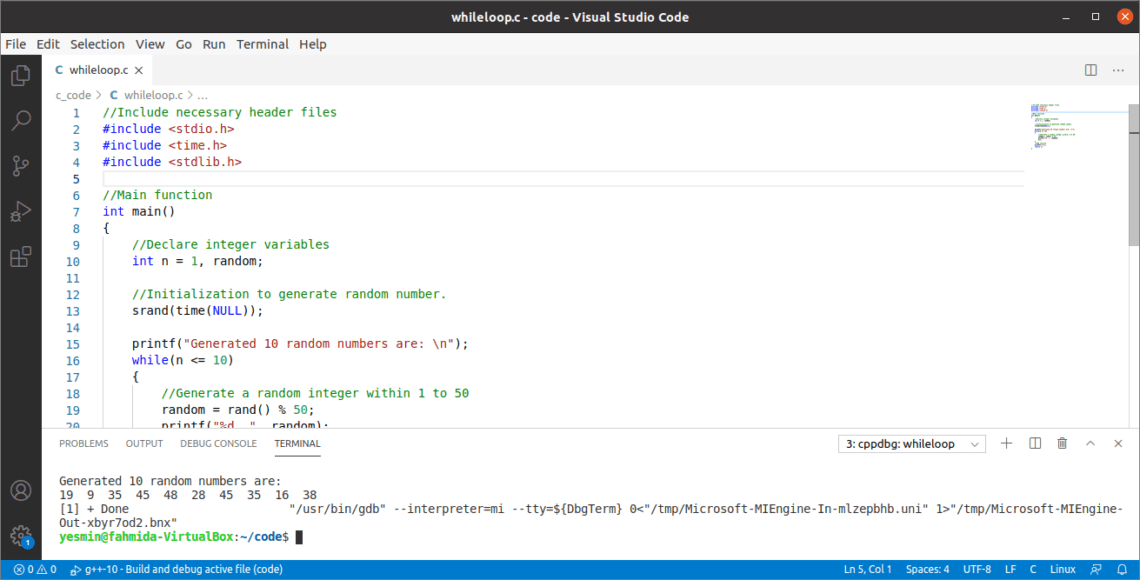
Task: Split the terminal panel icon
Action: tap(1034, 443)
